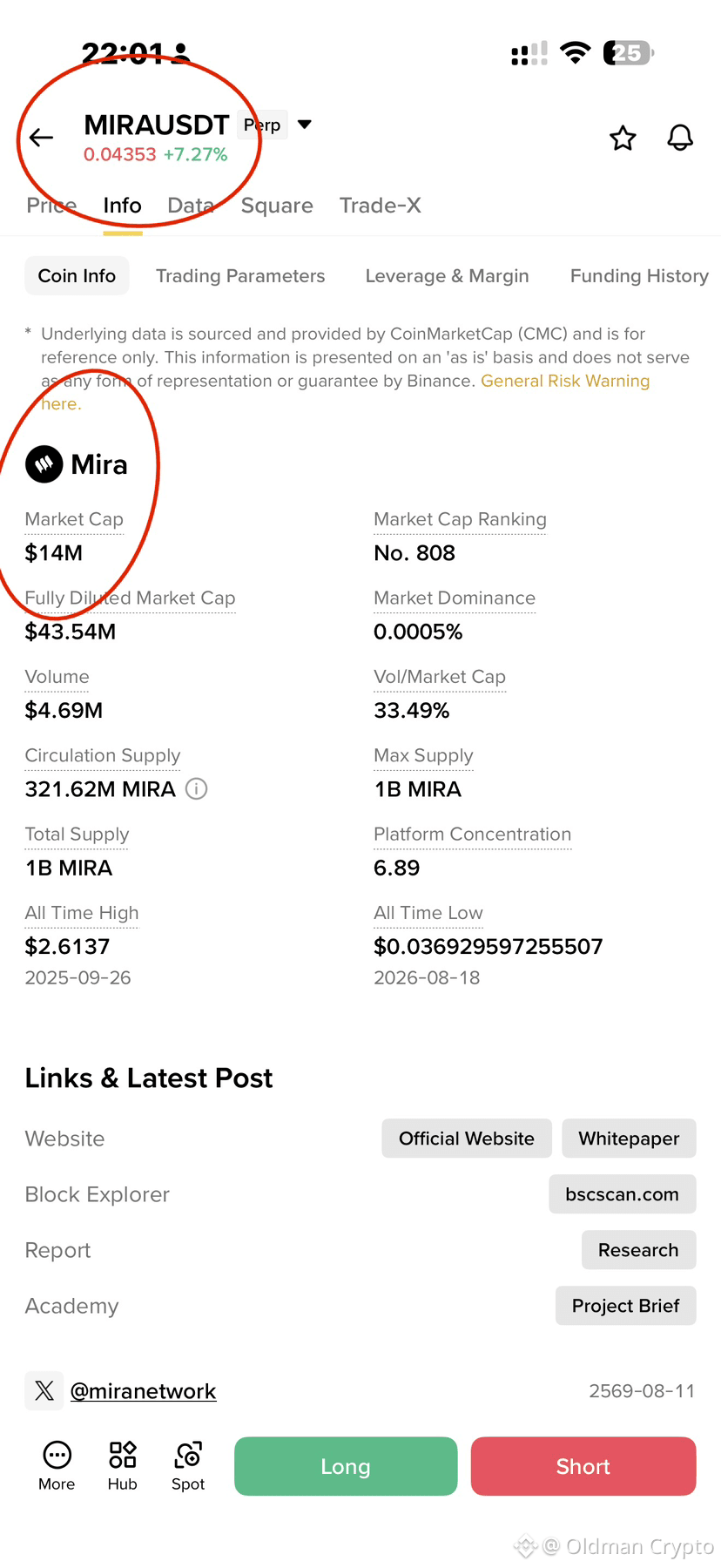Tap the back arrow icon
This screenshot has width=721, height=1568.
41,138
